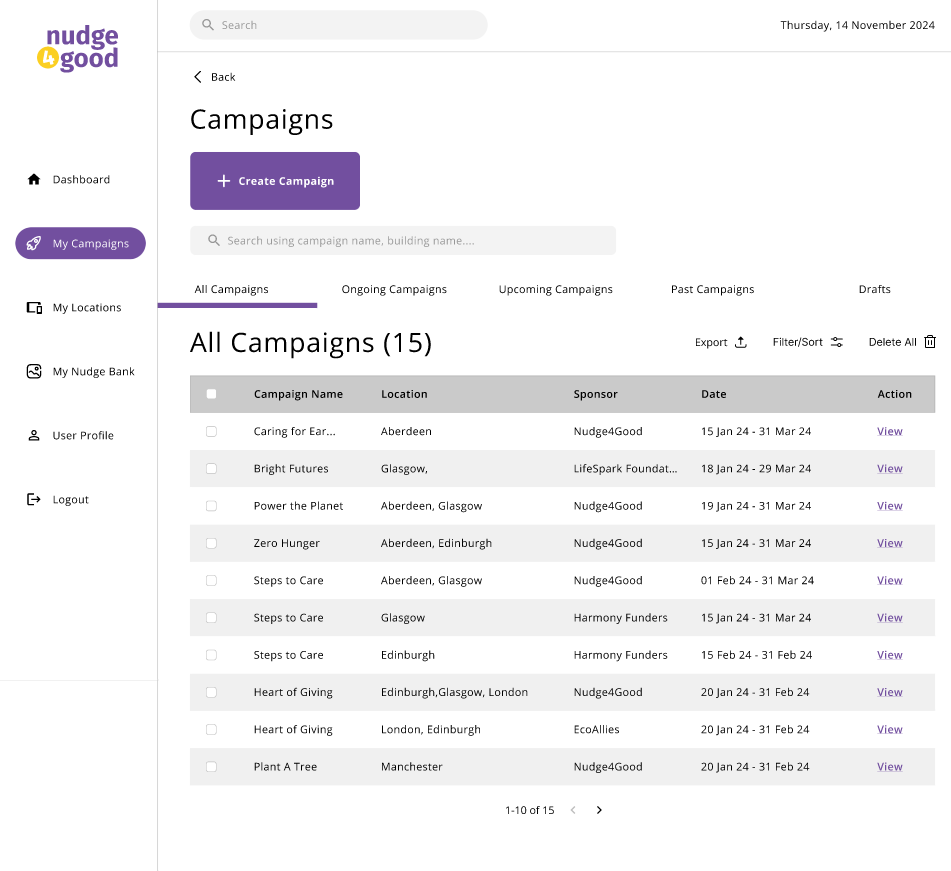
Task: Click the Delete All trash icon
Action: click(930, 342)
